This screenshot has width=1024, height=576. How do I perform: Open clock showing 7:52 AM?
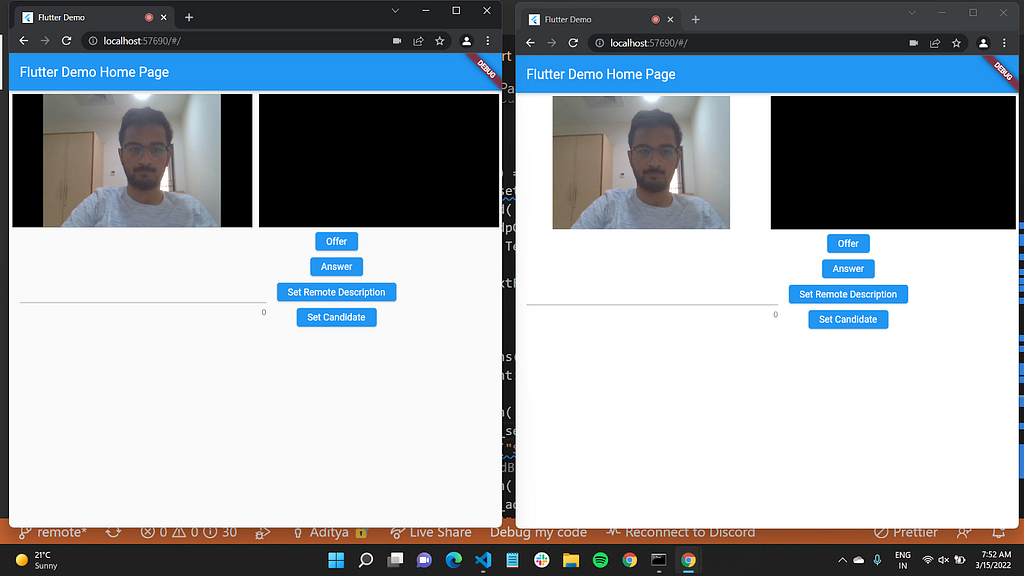pyautogui.click(x=993, y=560)
